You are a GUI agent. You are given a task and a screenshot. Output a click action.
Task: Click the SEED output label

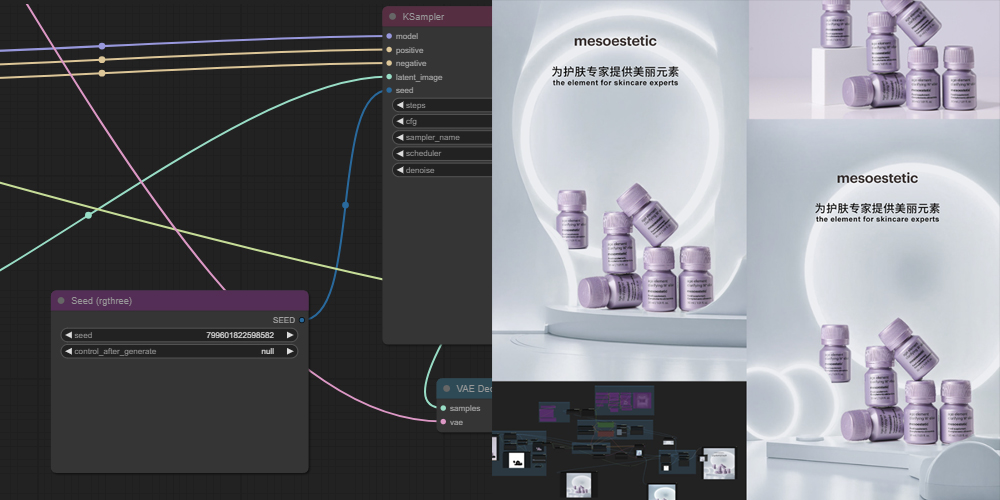[284, 320]
